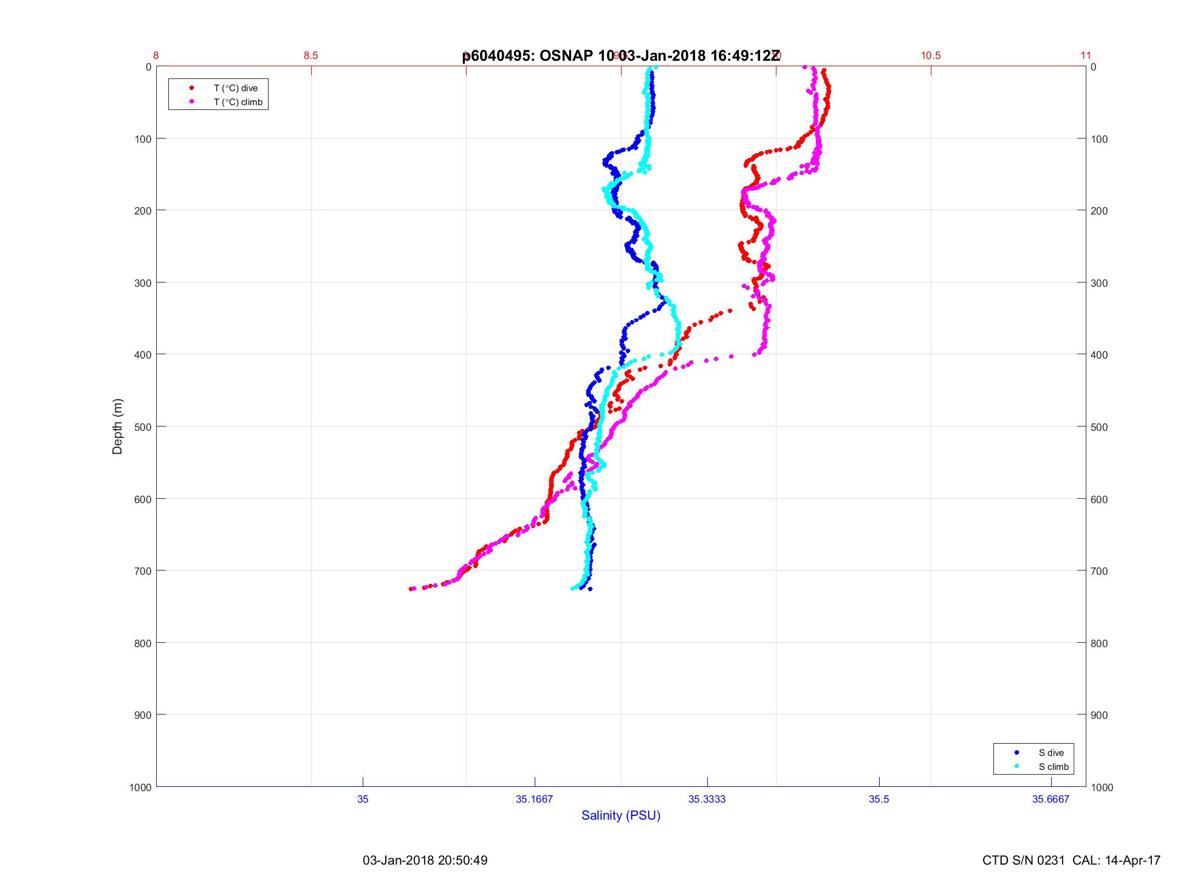
Task: Click the '700' tick on the left depth axis
Action: [141, 571]
